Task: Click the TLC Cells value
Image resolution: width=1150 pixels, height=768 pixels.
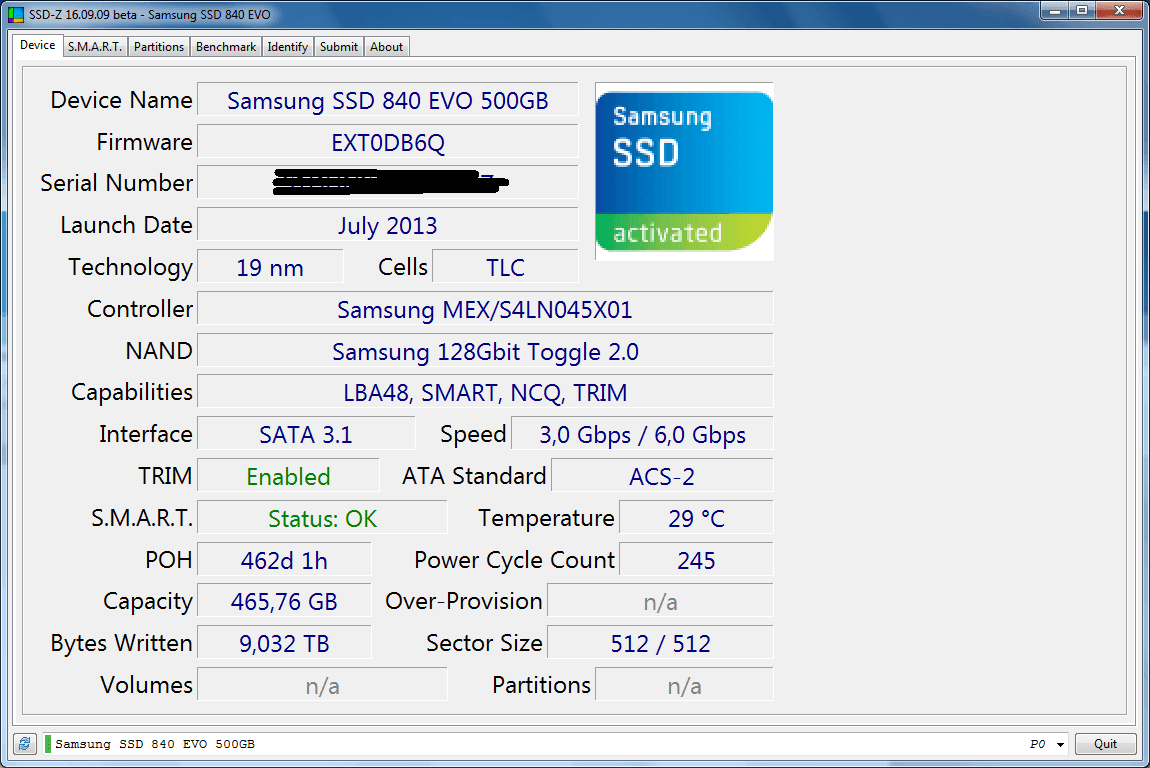Action: point(505,267)
